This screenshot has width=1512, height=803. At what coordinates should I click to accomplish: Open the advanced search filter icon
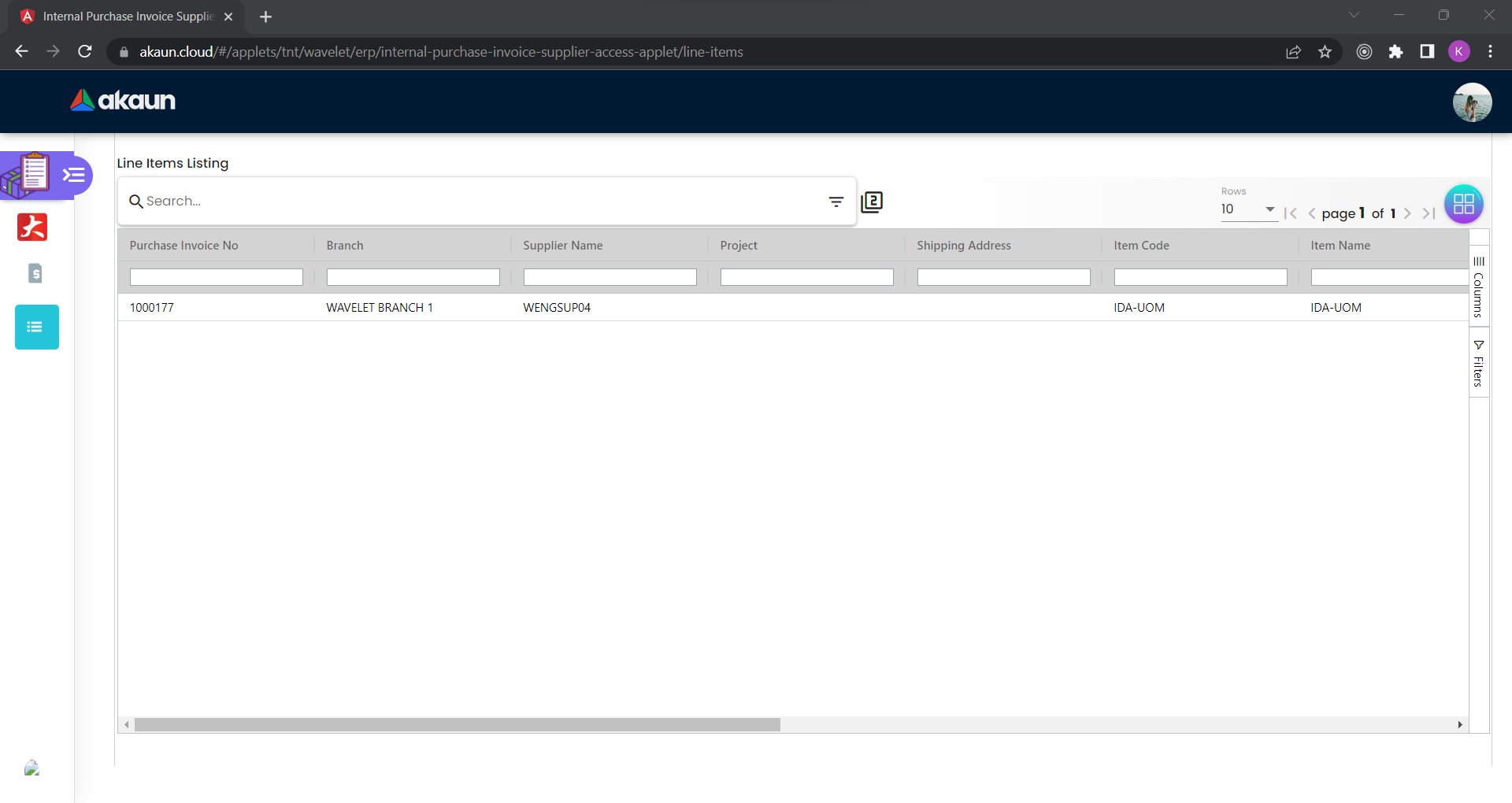[x=836, y=202]
